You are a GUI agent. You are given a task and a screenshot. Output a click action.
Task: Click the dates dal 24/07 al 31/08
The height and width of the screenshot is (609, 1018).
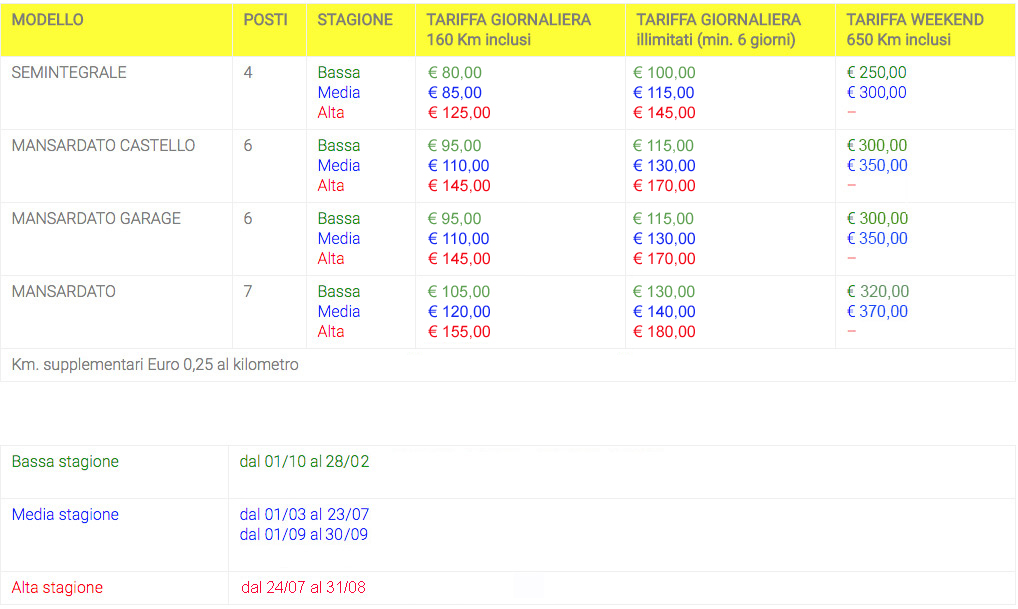point(303,588)
